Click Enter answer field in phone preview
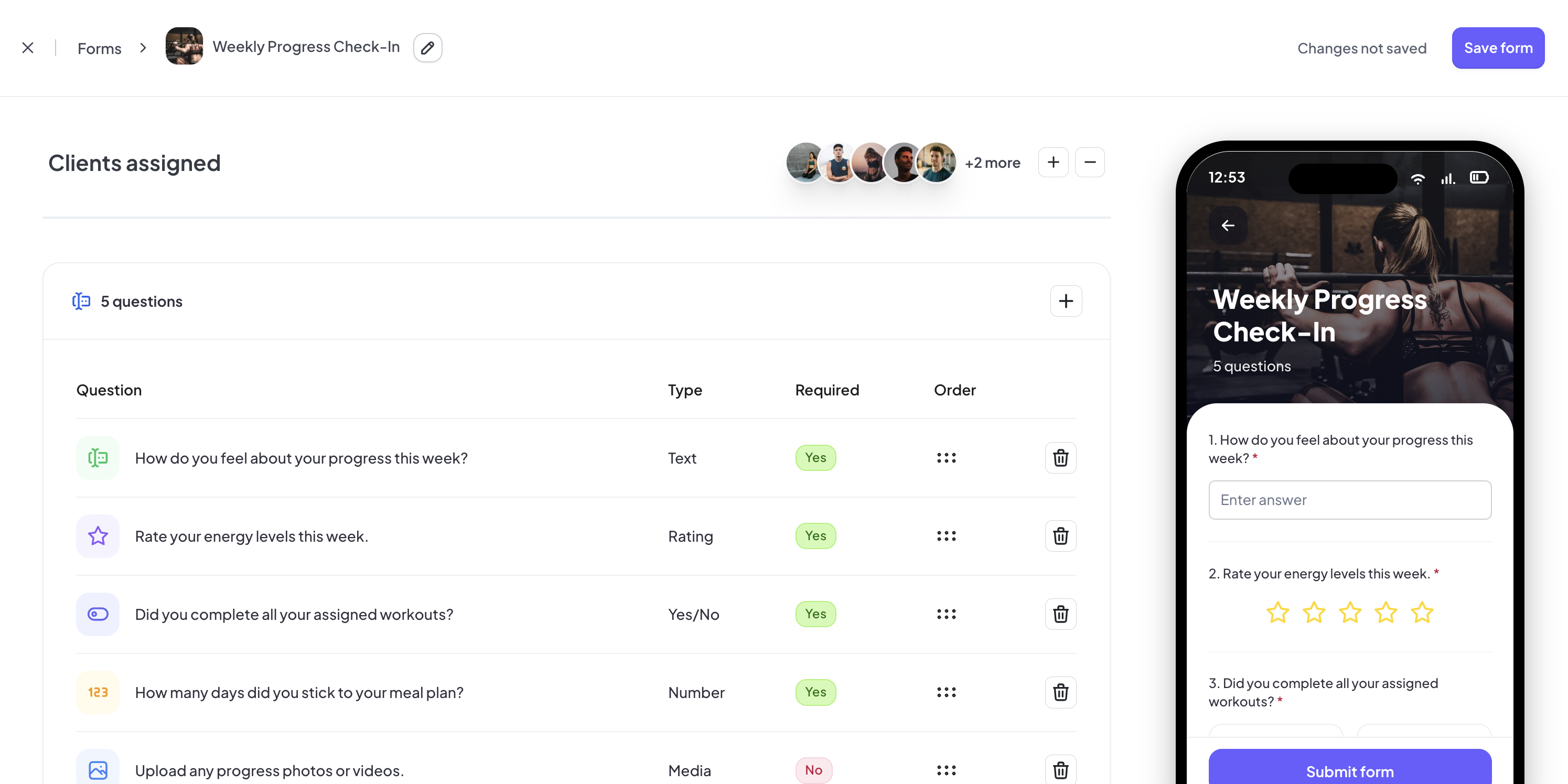 click(1349, 500)
